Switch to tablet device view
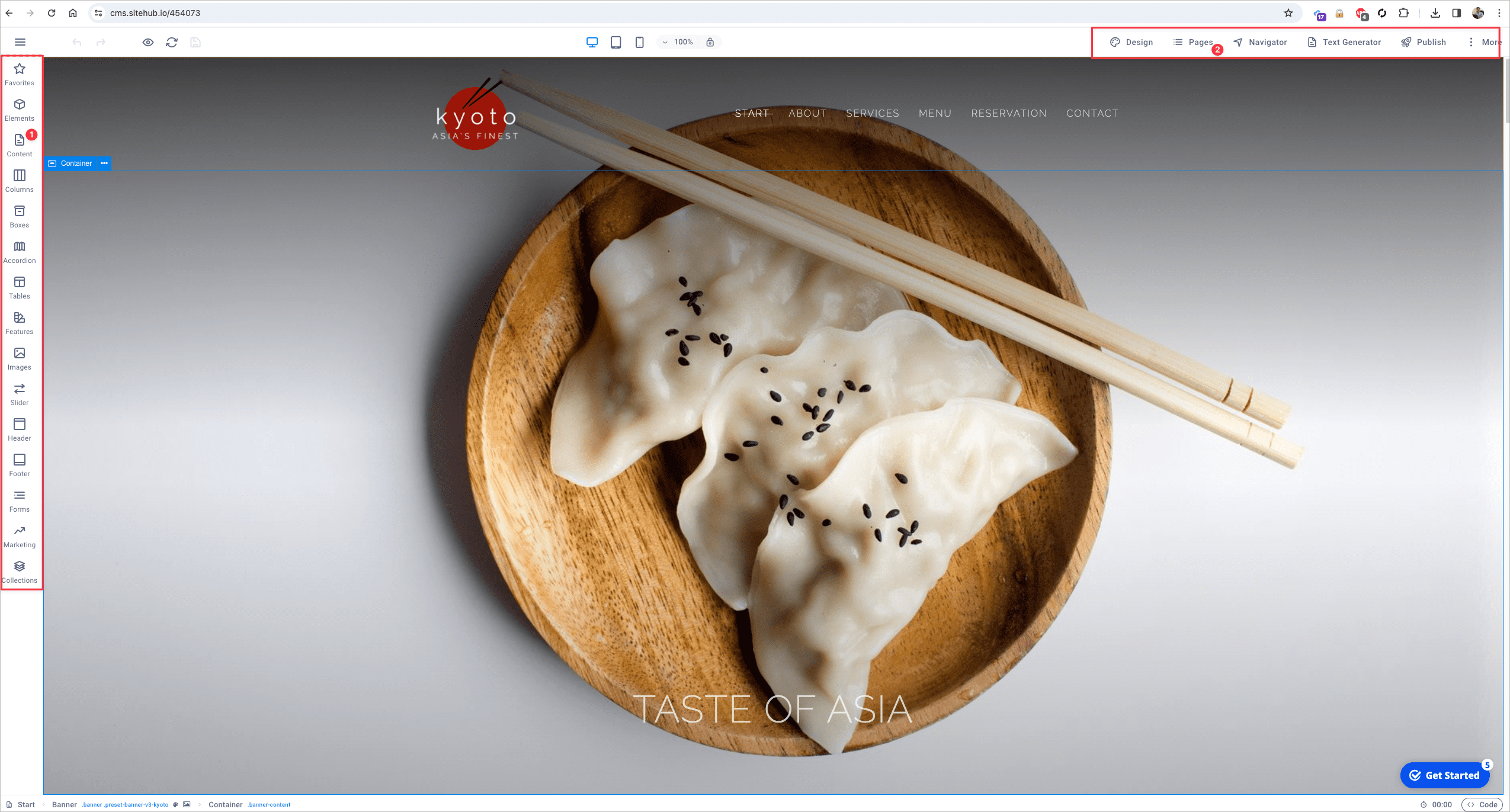This screenshot has height=812, width=1510. pos(616,42)
